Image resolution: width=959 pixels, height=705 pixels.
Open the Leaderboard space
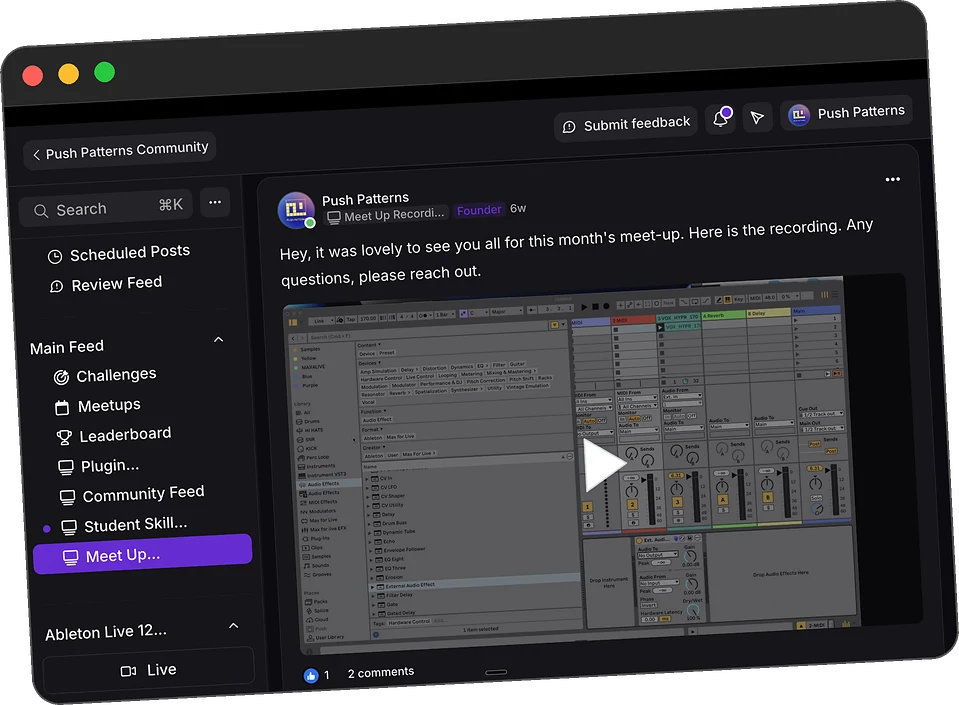(x=114, y=435)
